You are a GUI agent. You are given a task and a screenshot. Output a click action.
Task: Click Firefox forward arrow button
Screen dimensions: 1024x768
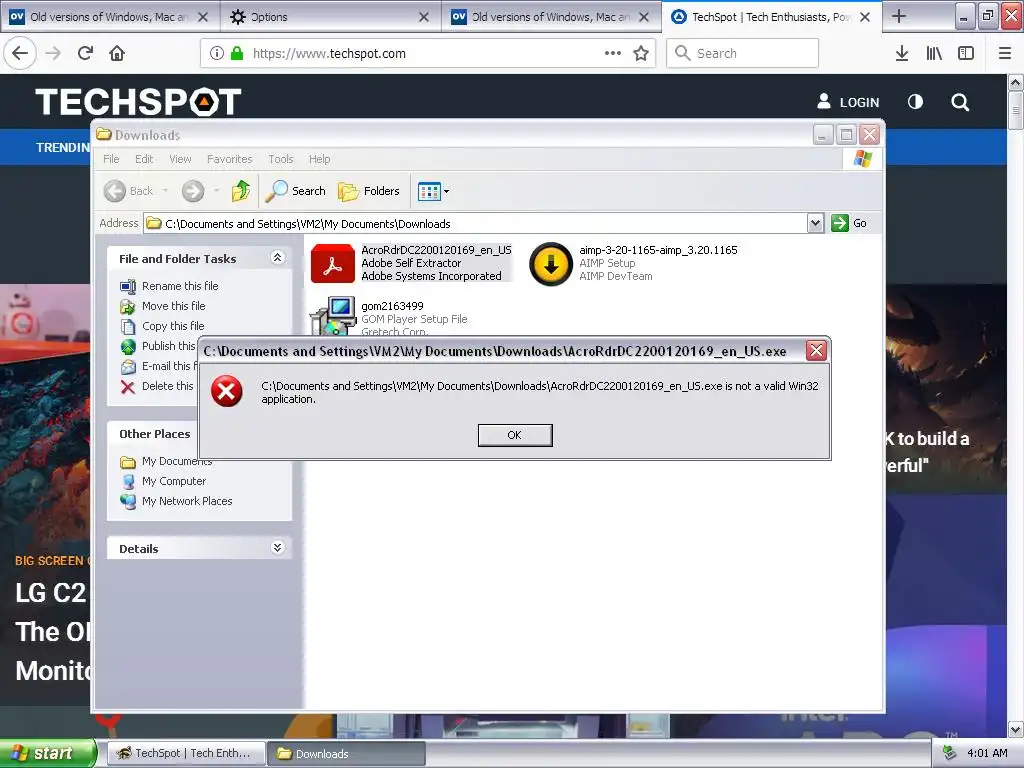53,53
